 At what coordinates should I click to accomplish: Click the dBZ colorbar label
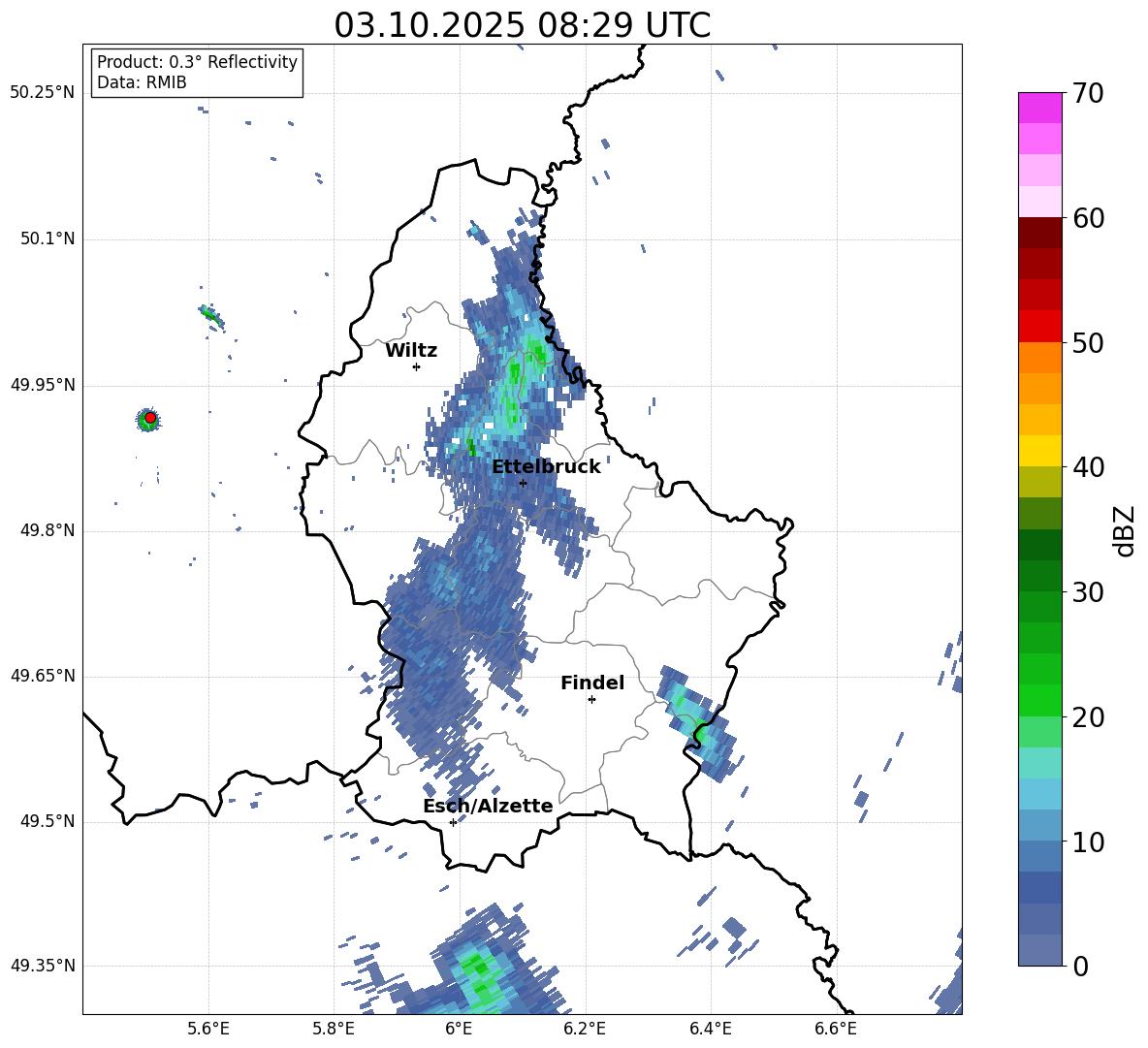point(1124,530)
